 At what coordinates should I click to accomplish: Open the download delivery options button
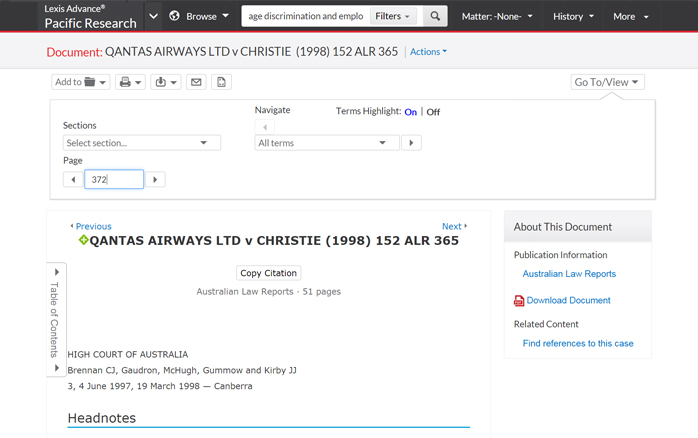[166, 82]
